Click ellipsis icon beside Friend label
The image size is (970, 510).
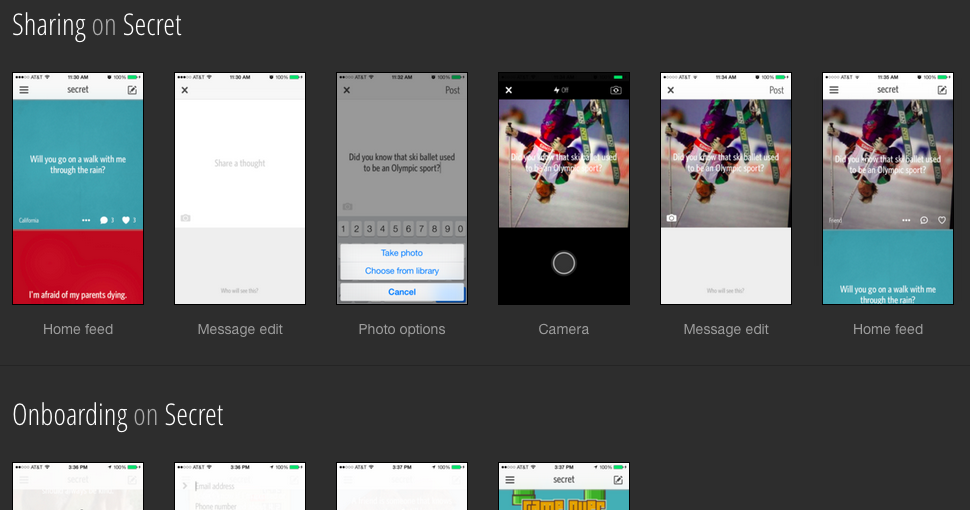click(x=906, y=220)
